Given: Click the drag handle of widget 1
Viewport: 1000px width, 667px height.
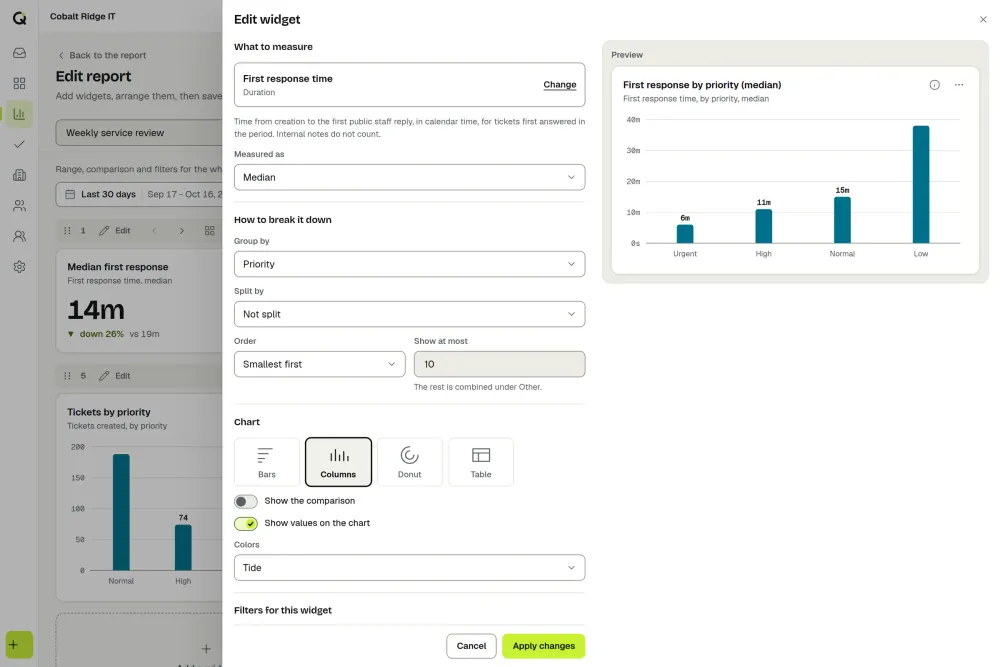Looking at the screenshot, I should tap(67, 231).
